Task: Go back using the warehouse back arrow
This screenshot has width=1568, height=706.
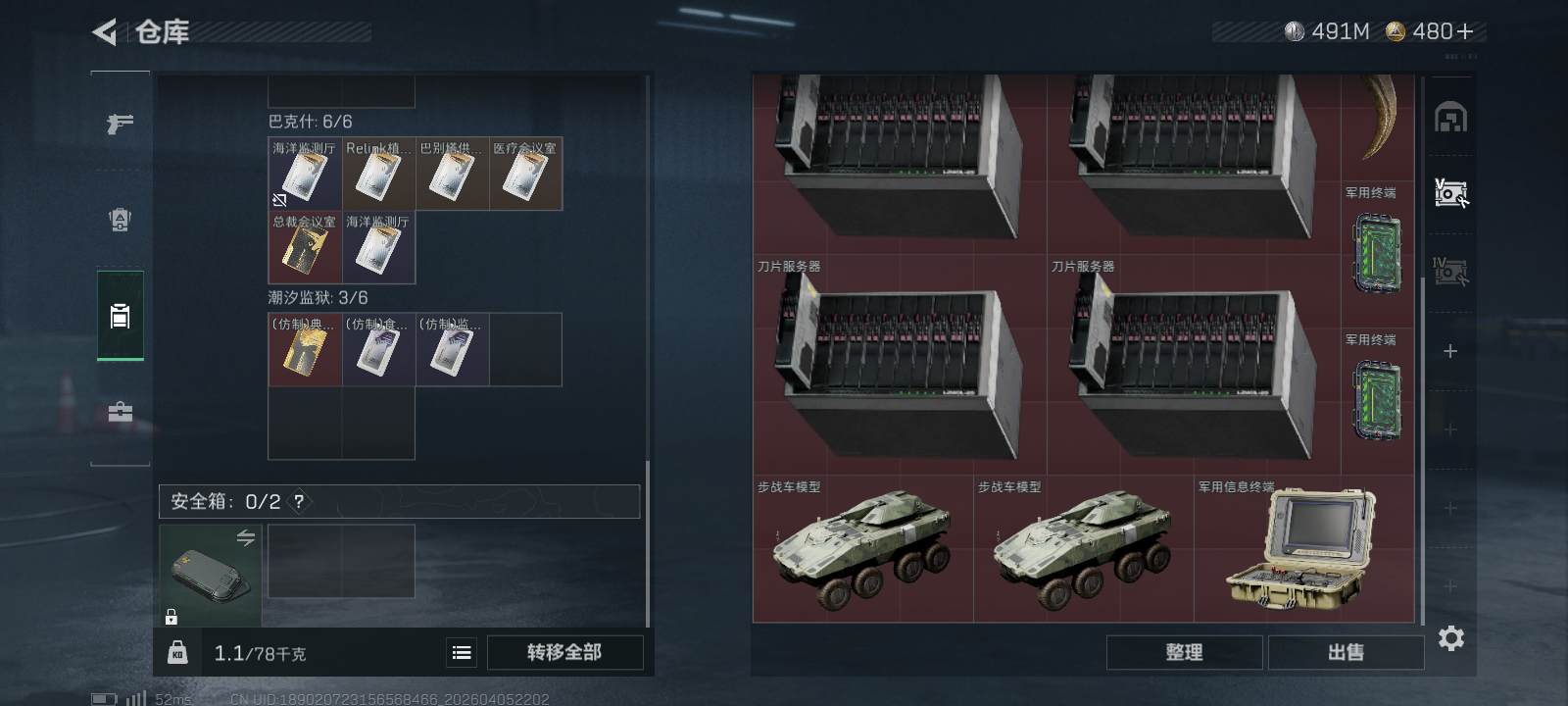Action: [105, 32]
